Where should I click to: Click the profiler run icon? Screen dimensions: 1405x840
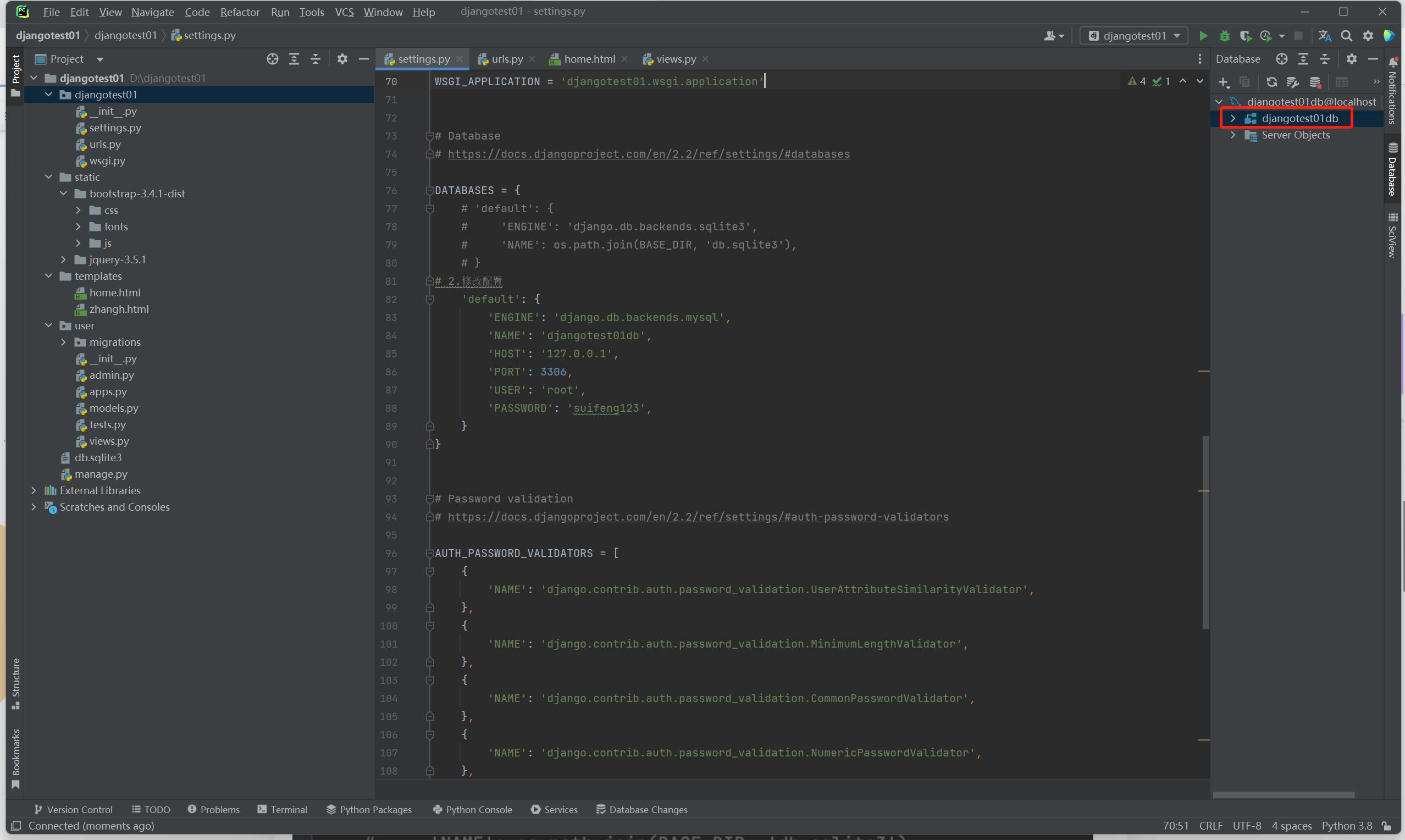pyautogui.click(x=1266, y=36)
